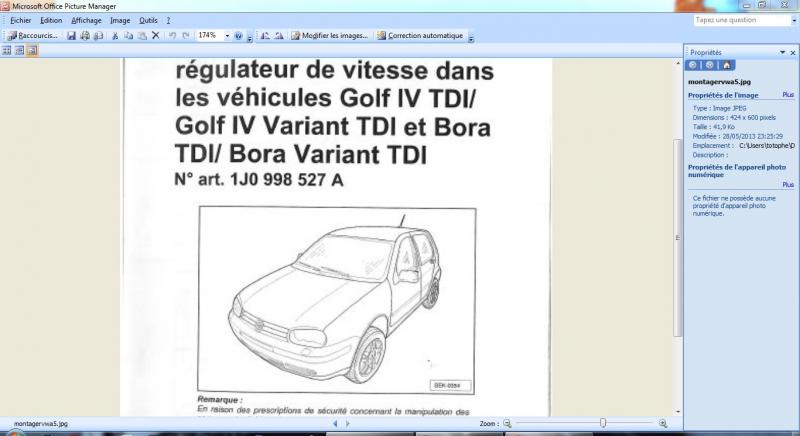Click the montagervwa5.jpg title in Propriétés pane

(719, 82)
